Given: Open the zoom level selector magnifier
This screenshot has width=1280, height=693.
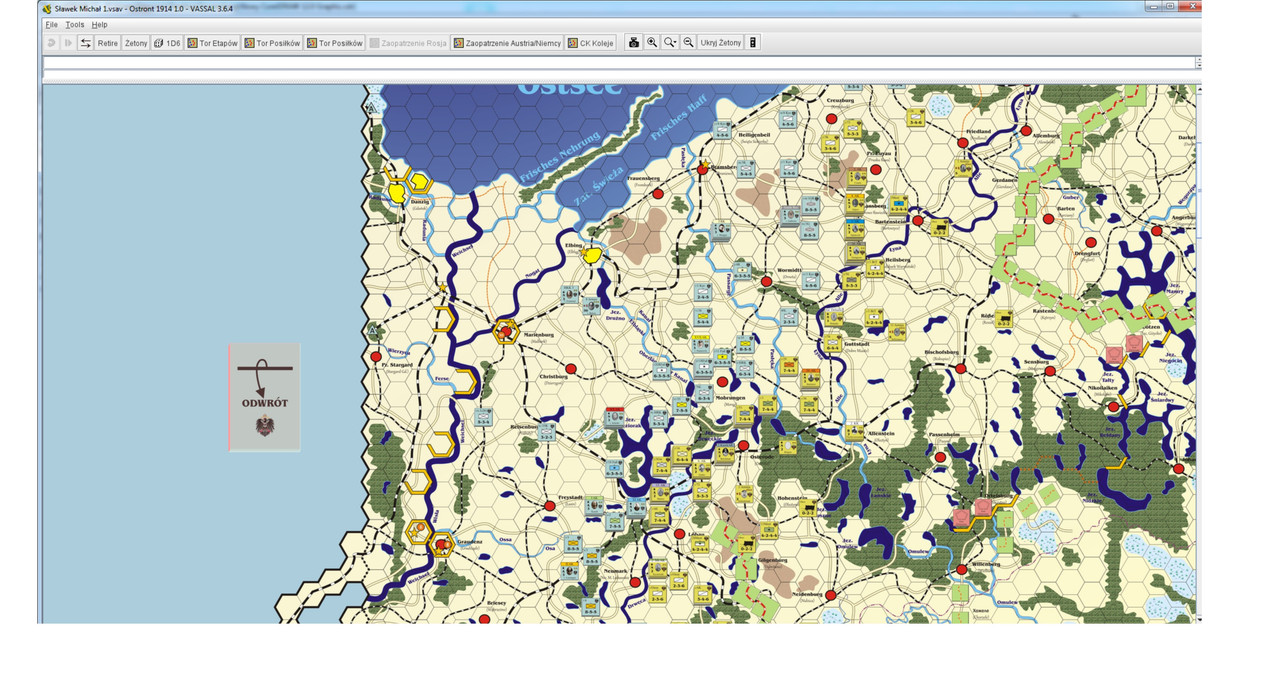Looking at the screenshot, I should (670, 43).
